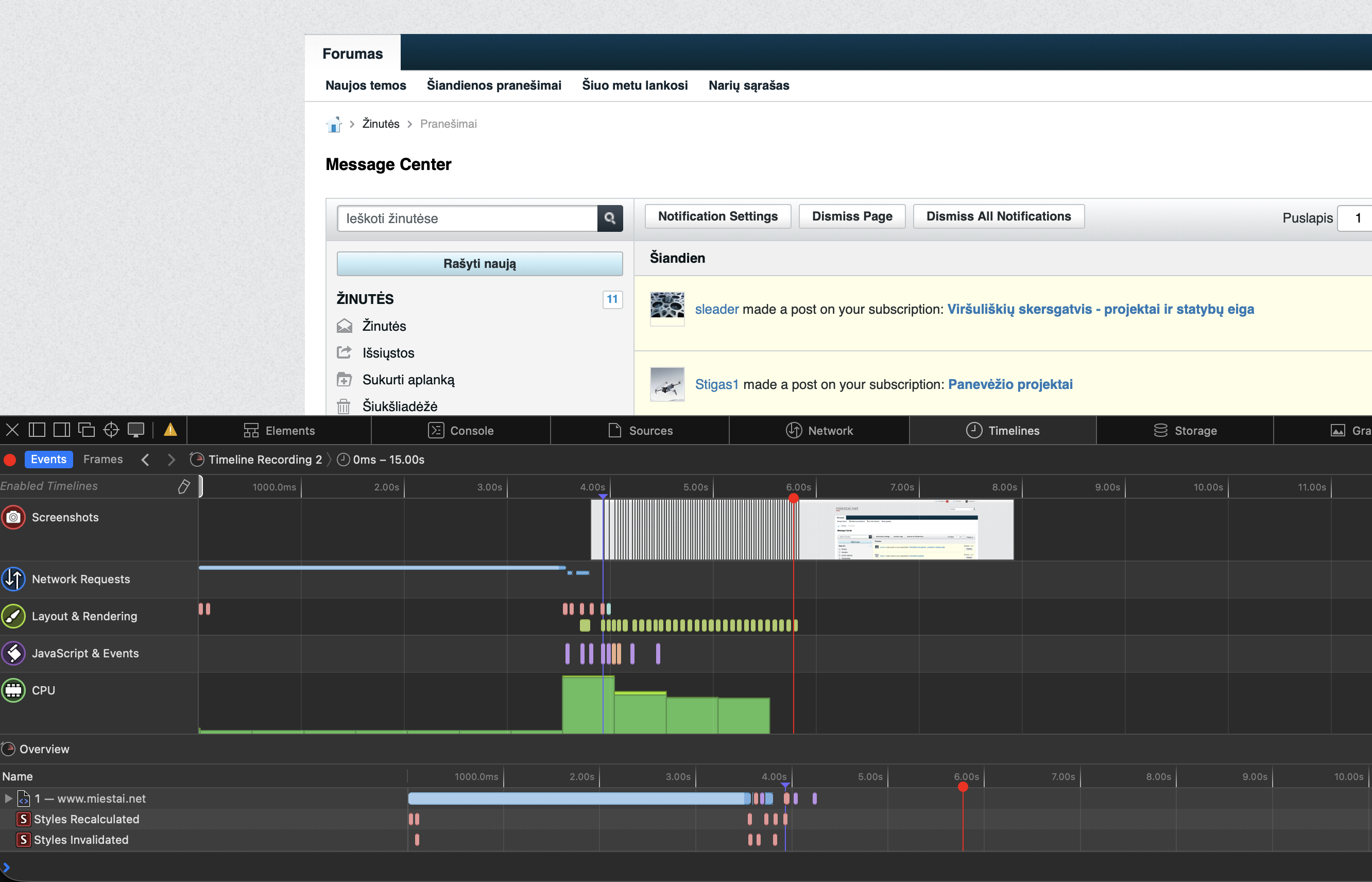Click the red record button
This screenshot has height=882, width=1372.
point(10,460)
